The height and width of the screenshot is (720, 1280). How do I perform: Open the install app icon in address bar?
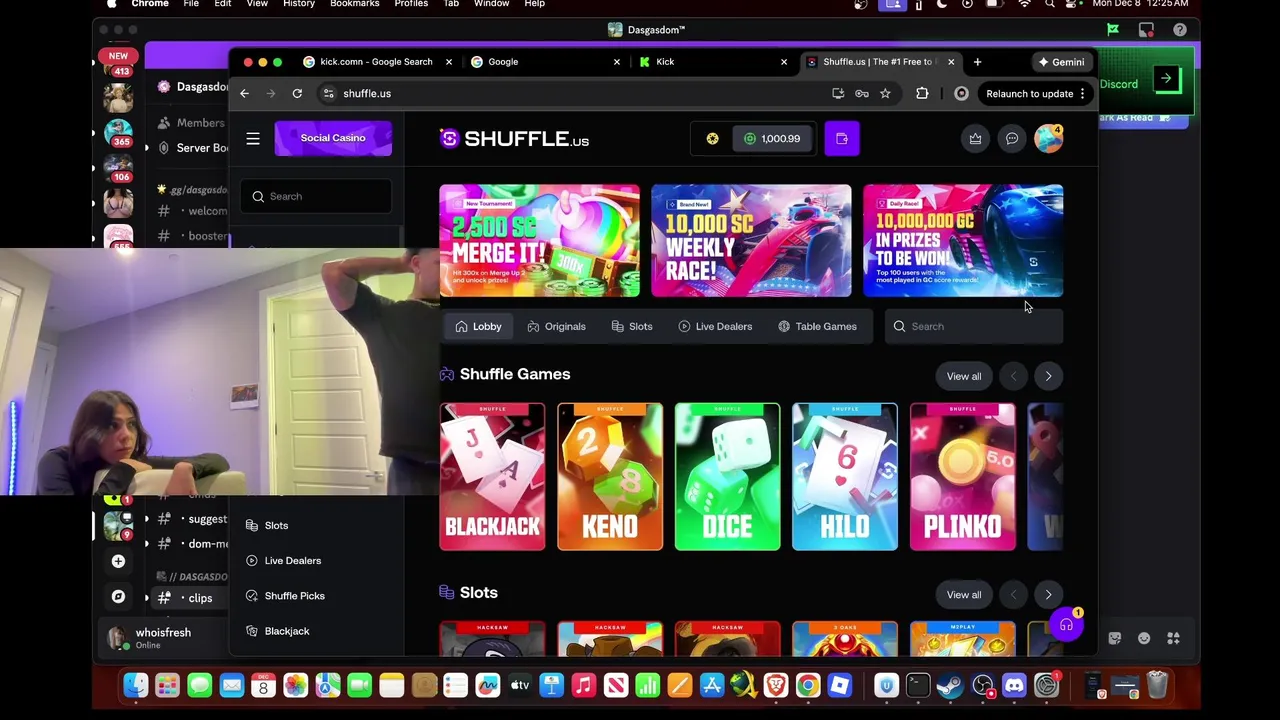[838, 93]
